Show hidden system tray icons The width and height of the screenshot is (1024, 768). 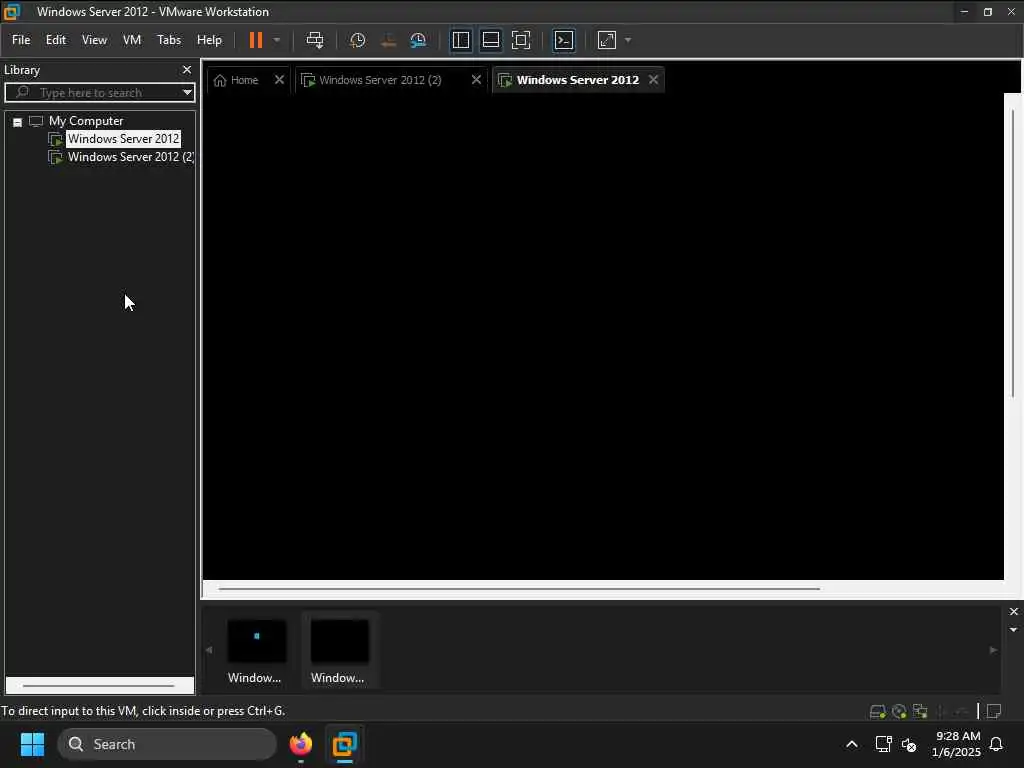[852, 744]
